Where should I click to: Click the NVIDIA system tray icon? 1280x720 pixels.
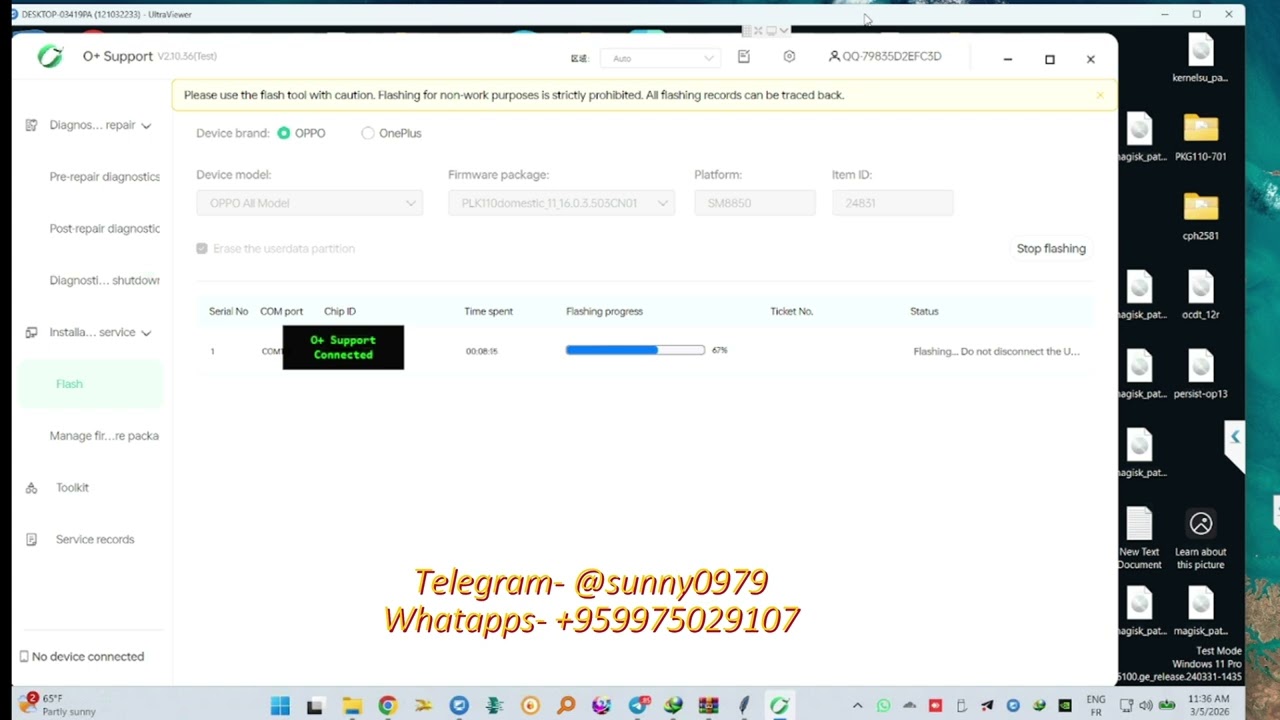click(x=1065, y=706)
